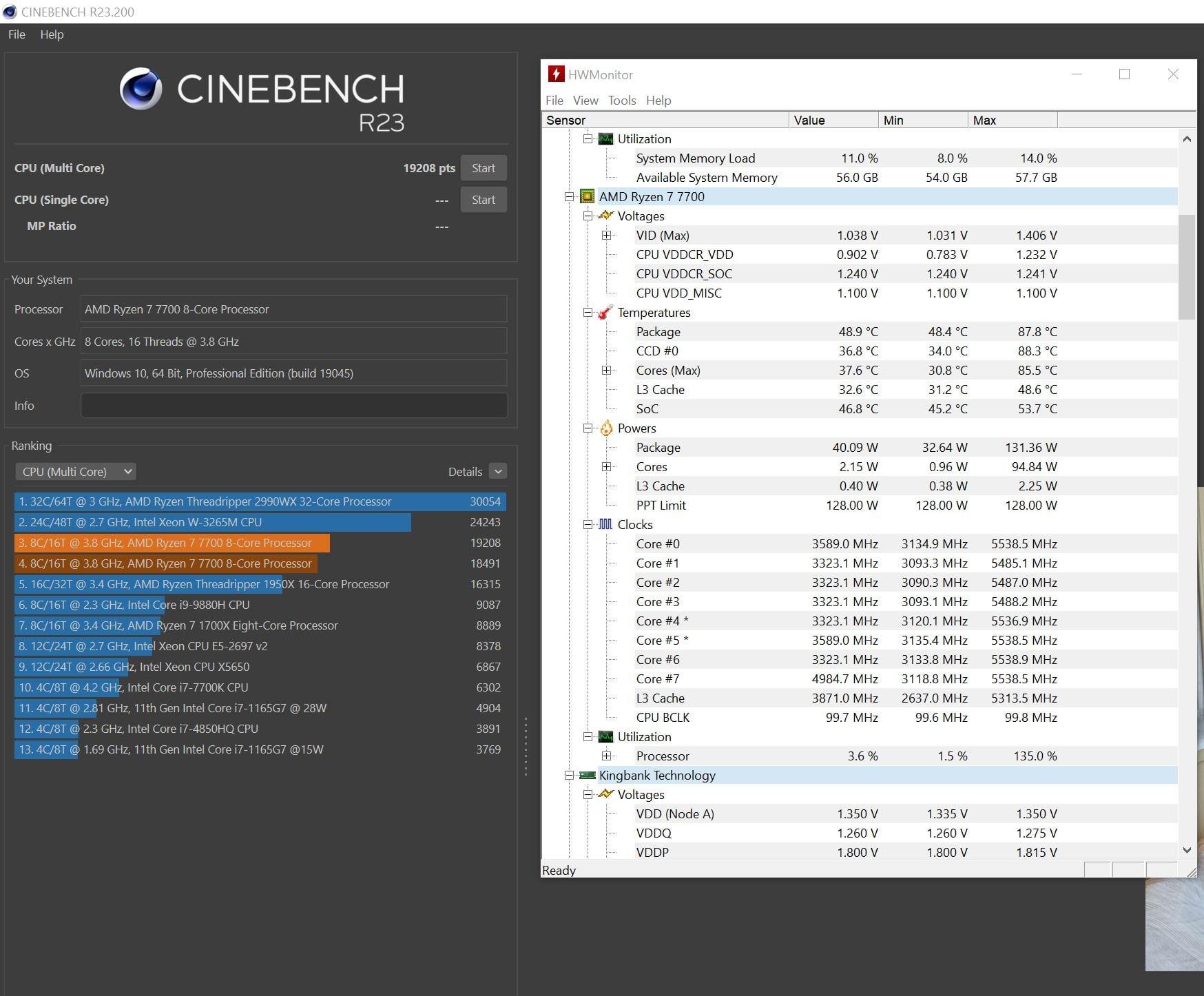Select the Ryzen 7 7700 18491 ranking entry
1204x996 pixels.
pyautogui.click(x=260, y=563)
